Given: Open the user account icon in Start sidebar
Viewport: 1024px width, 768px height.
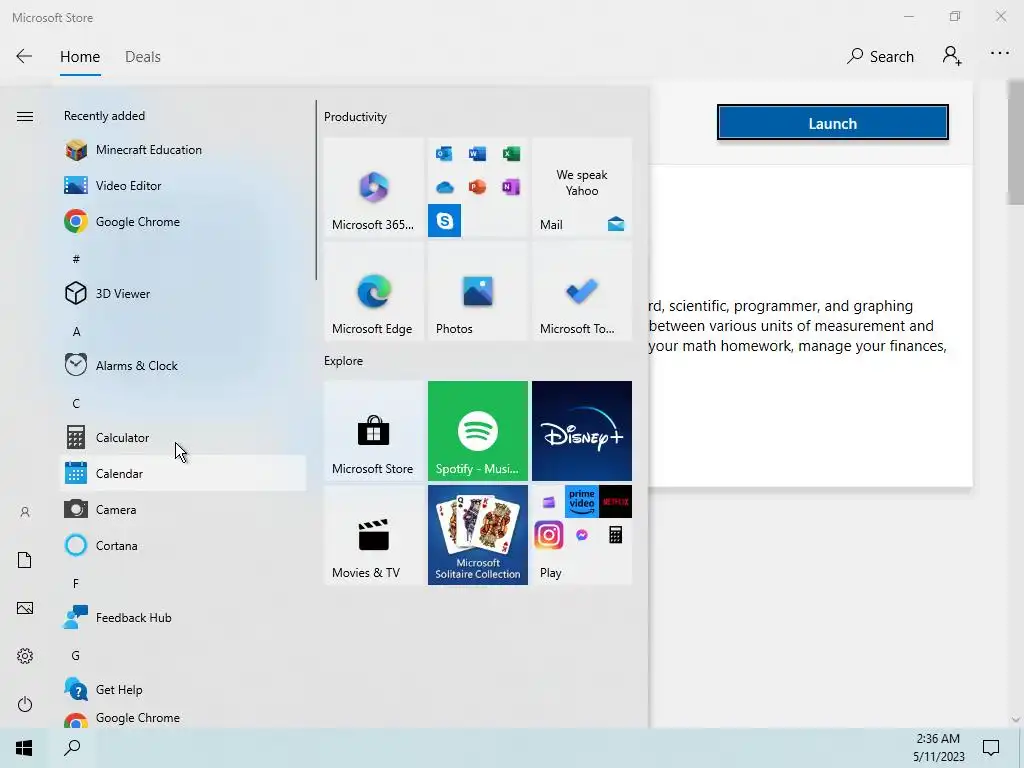Looking at the screenshot, I should [x=25, y=512].
